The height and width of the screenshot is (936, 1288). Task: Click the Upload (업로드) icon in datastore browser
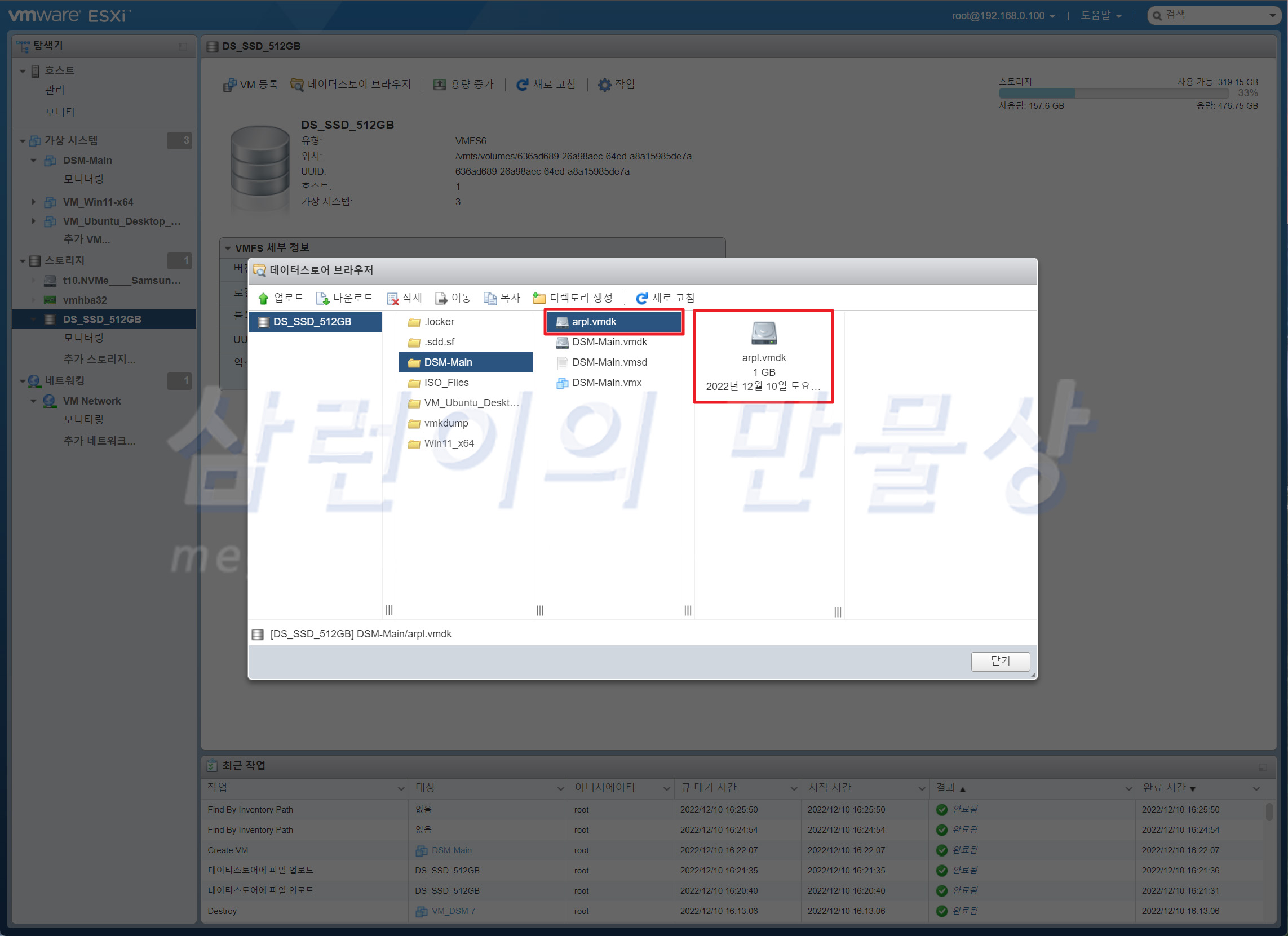(x=263, y=298)
